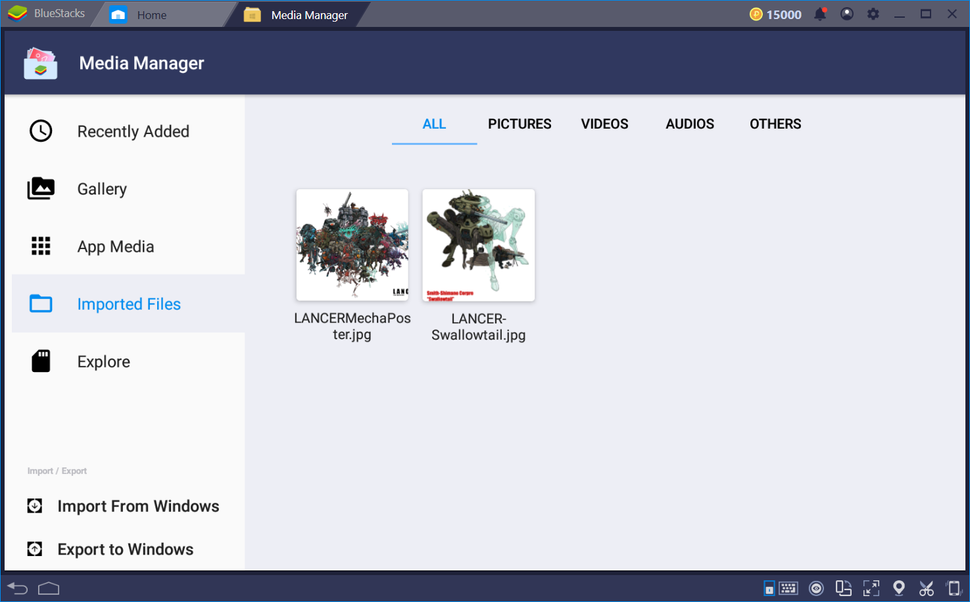This screenshot has height=602, width=970.
Task: Open the LANCERMechaPoster.jpg thumbnail
Action: [x=351, y=245]
